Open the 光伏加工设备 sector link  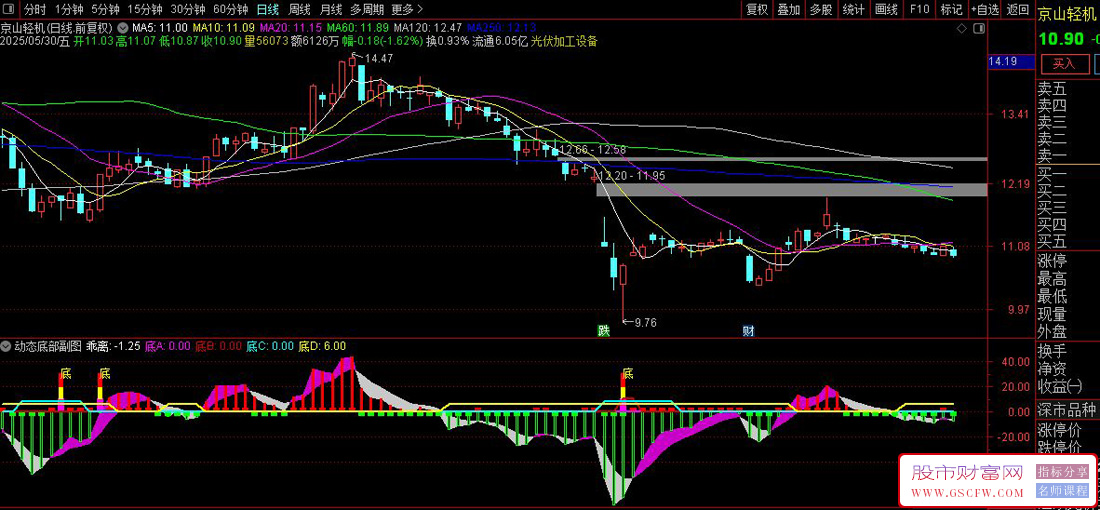pos(565,41)
